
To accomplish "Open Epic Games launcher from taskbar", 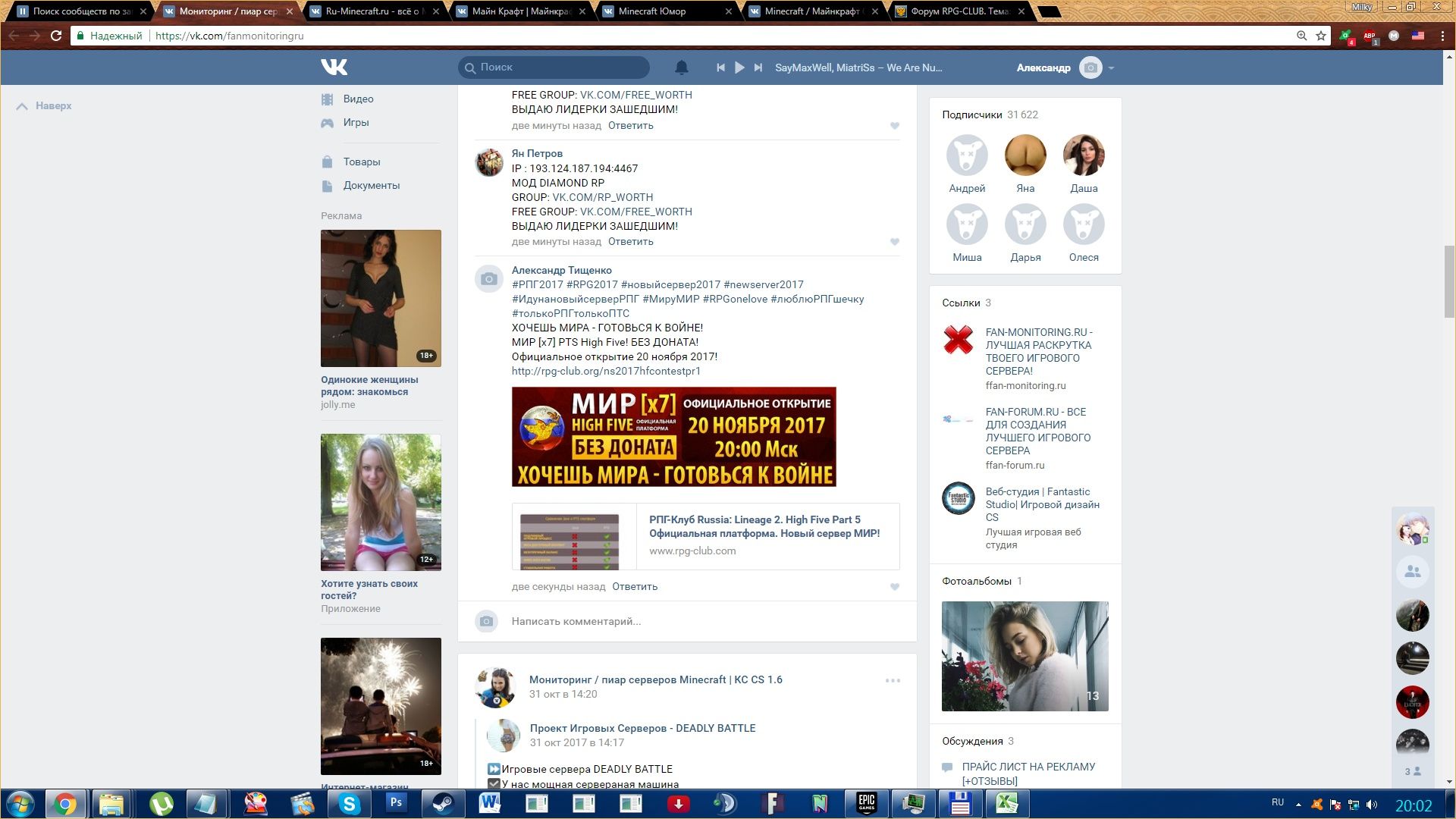I will (x=867, y=804).
